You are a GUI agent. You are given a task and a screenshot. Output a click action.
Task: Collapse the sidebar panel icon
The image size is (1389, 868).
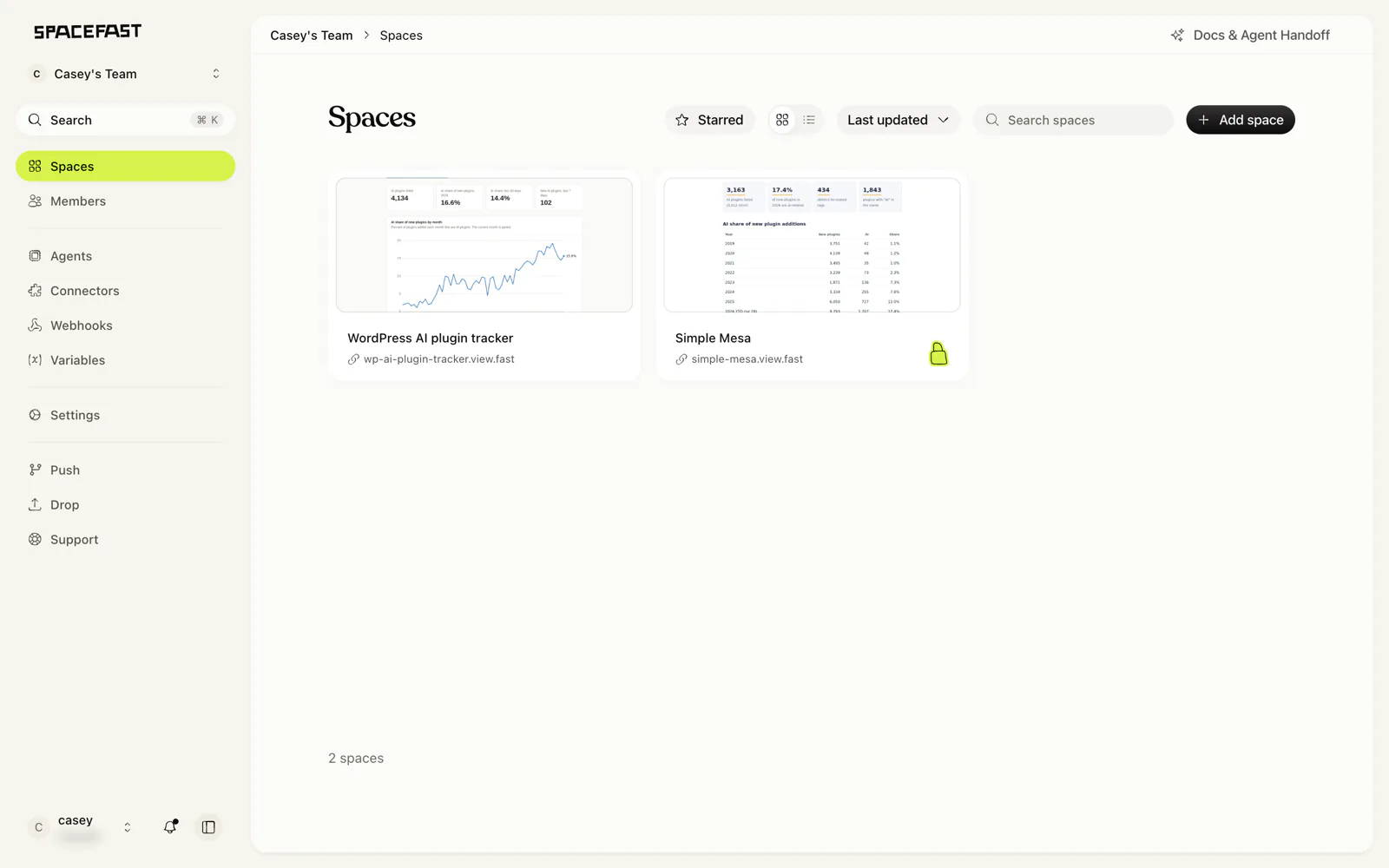click(208, 827)
